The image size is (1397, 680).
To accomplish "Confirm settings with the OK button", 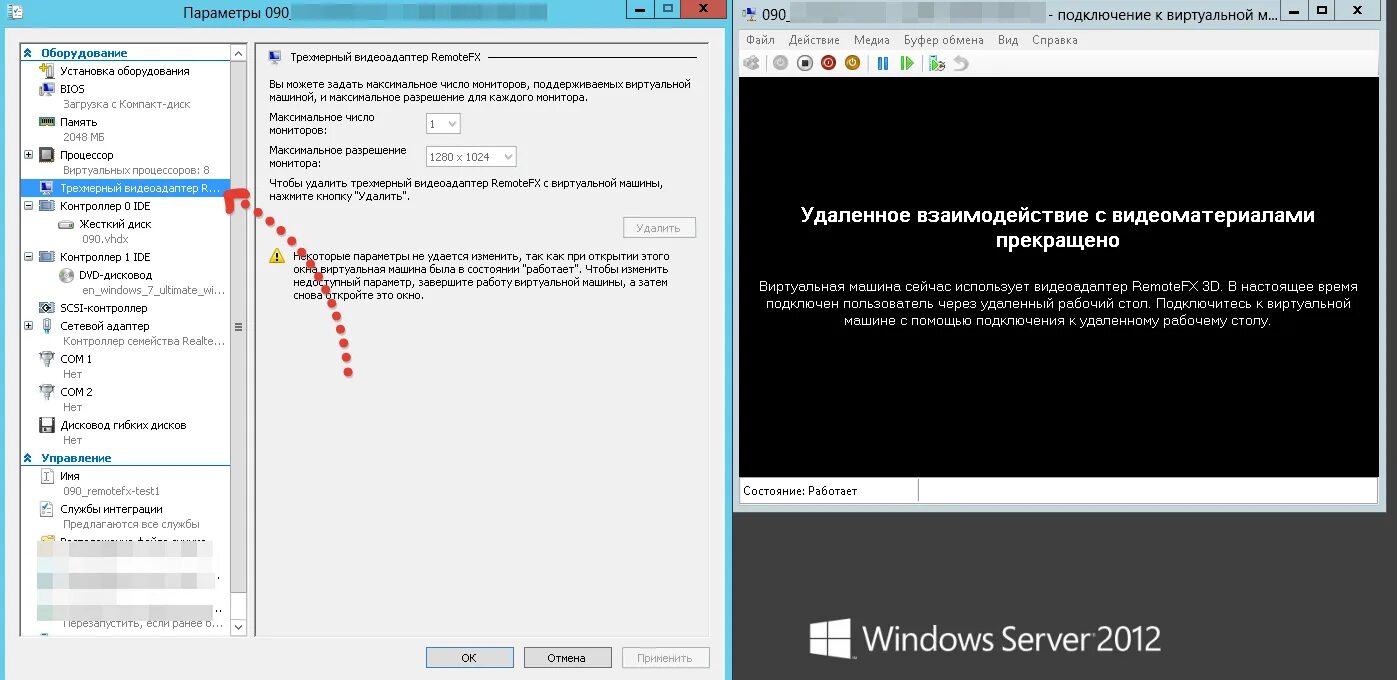I will (469, 658).
